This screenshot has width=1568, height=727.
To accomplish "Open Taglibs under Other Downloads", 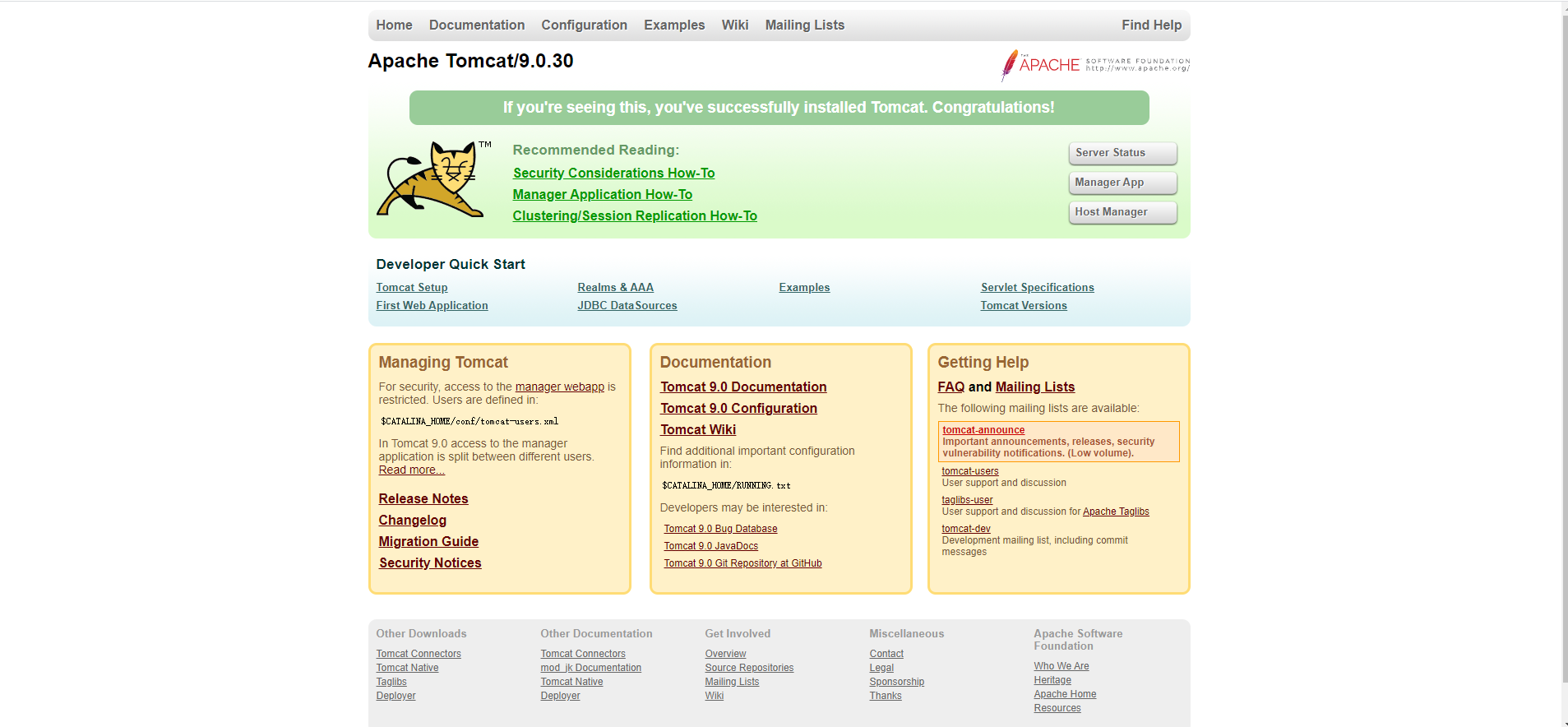I will click(x=391, y=682).
